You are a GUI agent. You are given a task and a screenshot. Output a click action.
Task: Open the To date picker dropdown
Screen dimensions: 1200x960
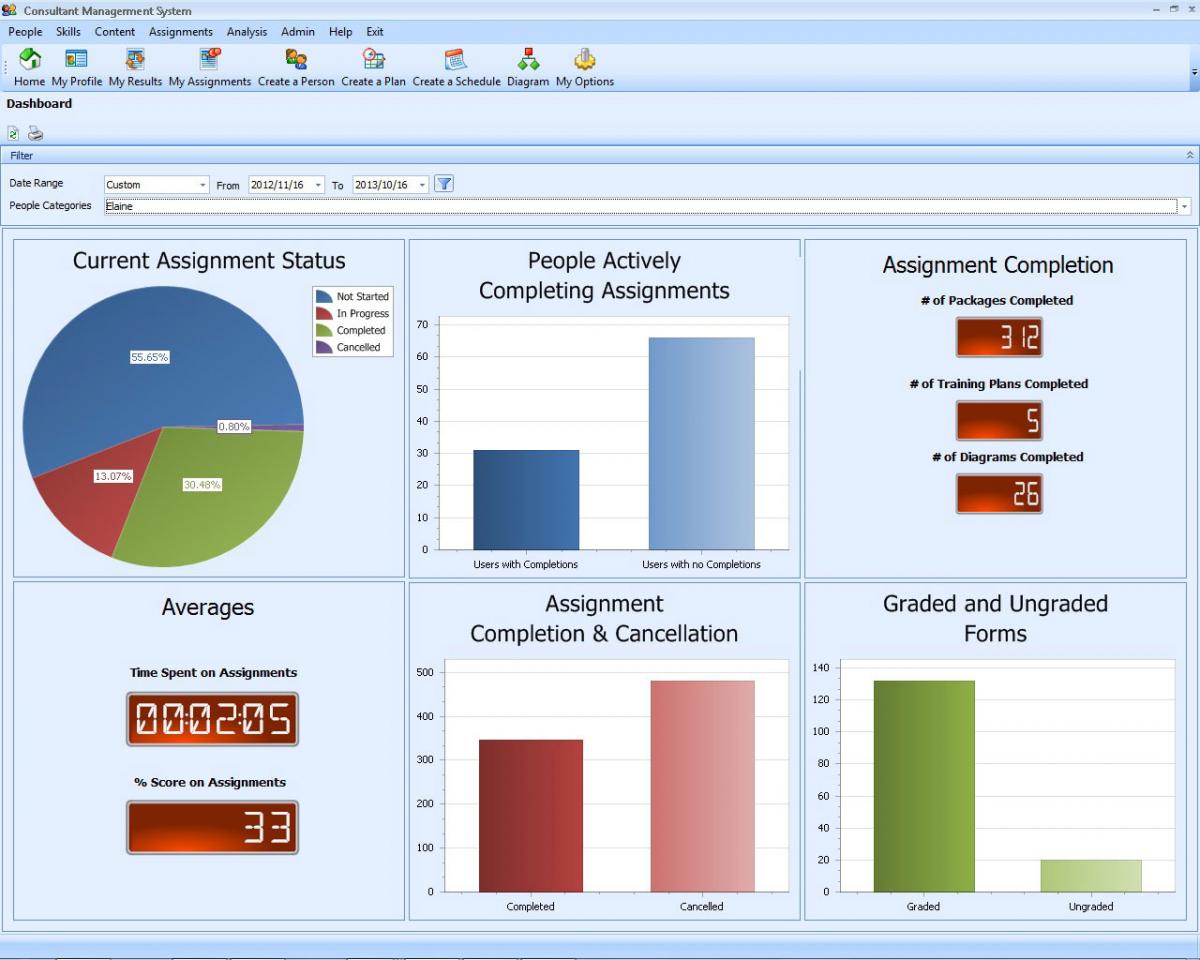pos(422,185)
